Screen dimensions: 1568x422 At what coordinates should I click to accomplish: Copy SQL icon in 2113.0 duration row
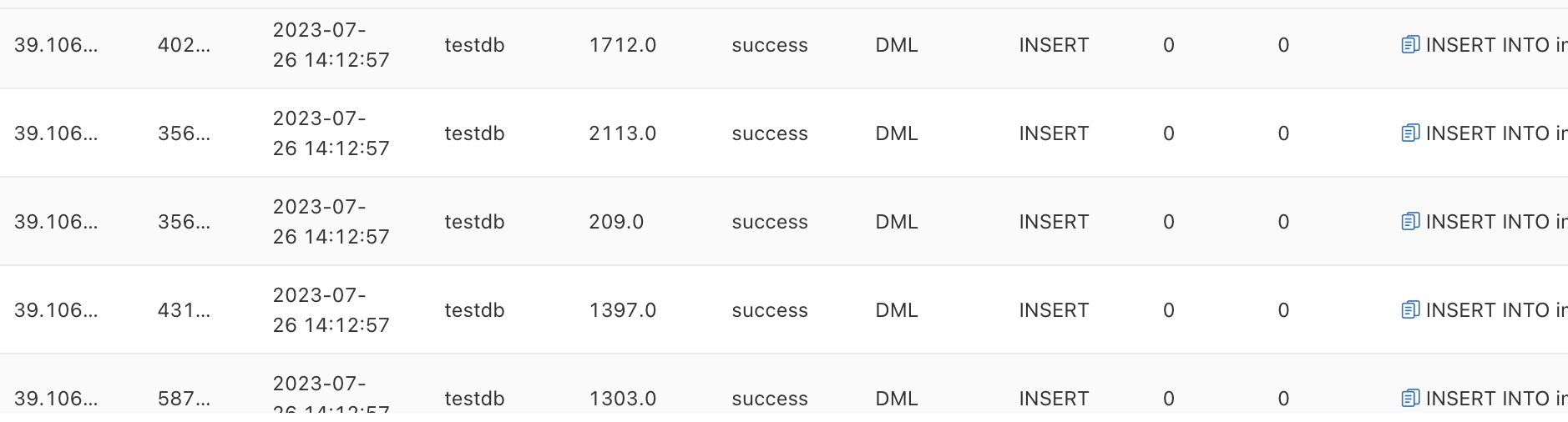pyautogui.click(x=1410, y=133)
